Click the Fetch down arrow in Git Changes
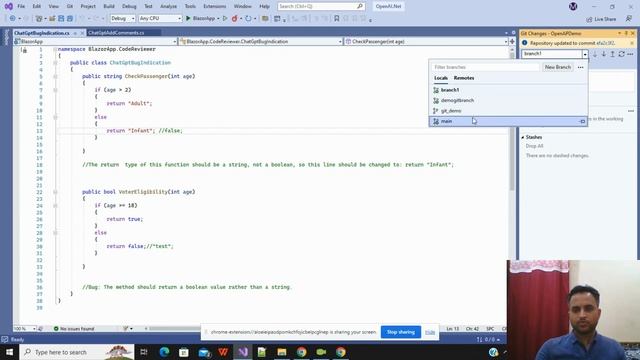This screenshot has width=640, height=360. pyautogui.click(x=595, y=54)
